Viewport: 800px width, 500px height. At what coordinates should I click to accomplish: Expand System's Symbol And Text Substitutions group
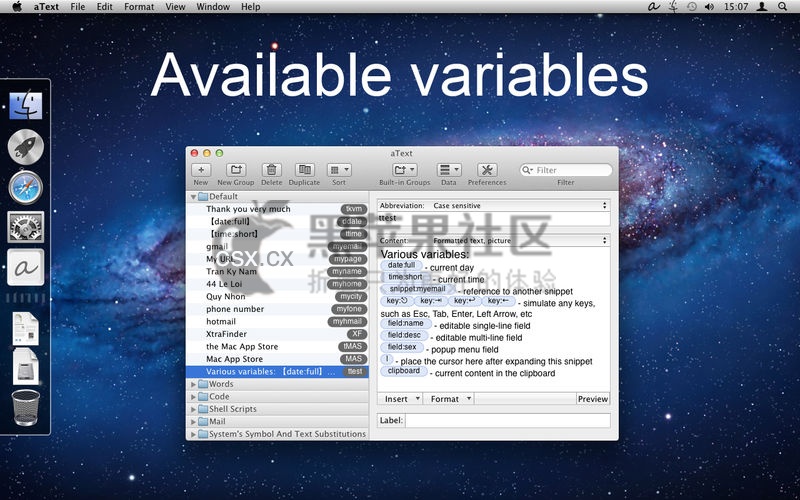click(x=193, y=434)
